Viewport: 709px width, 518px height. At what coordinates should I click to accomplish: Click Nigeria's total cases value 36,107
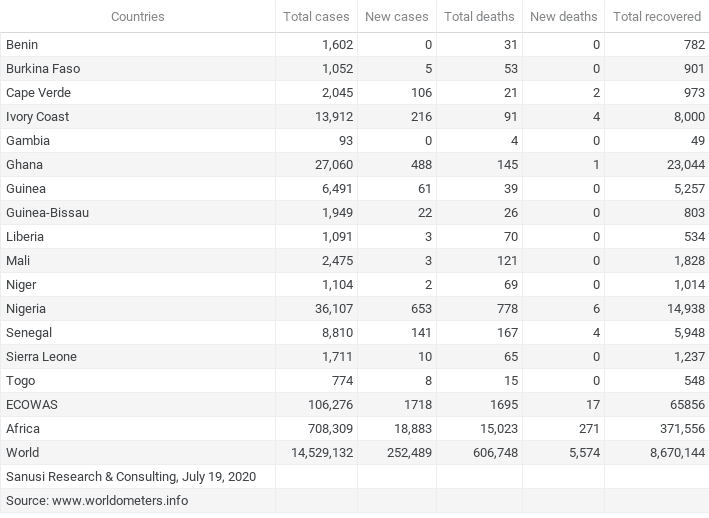(x=334, y=309)
